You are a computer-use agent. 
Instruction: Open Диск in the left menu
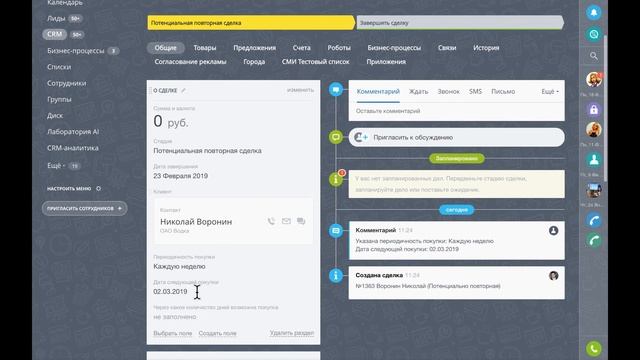coord(55,116)
